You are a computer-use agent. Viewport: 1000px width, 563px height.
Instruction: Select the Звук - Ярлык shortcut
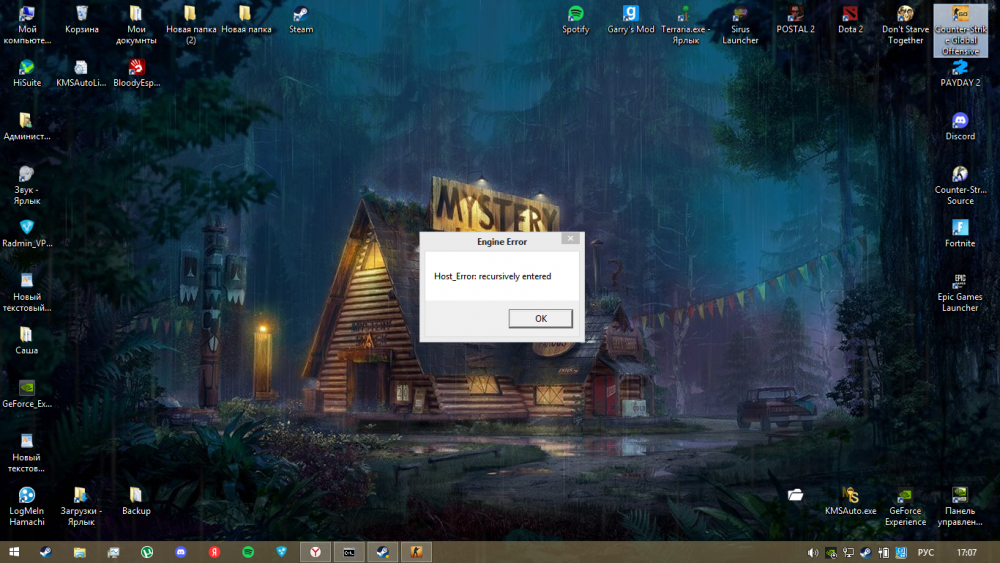(27, 186)
